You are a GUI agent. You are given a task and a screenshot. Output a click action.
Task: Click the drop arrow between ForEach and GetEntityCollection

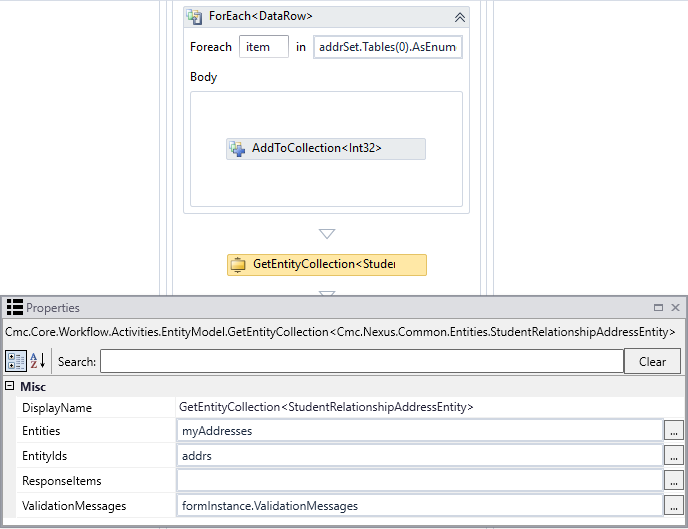[326, 234]
